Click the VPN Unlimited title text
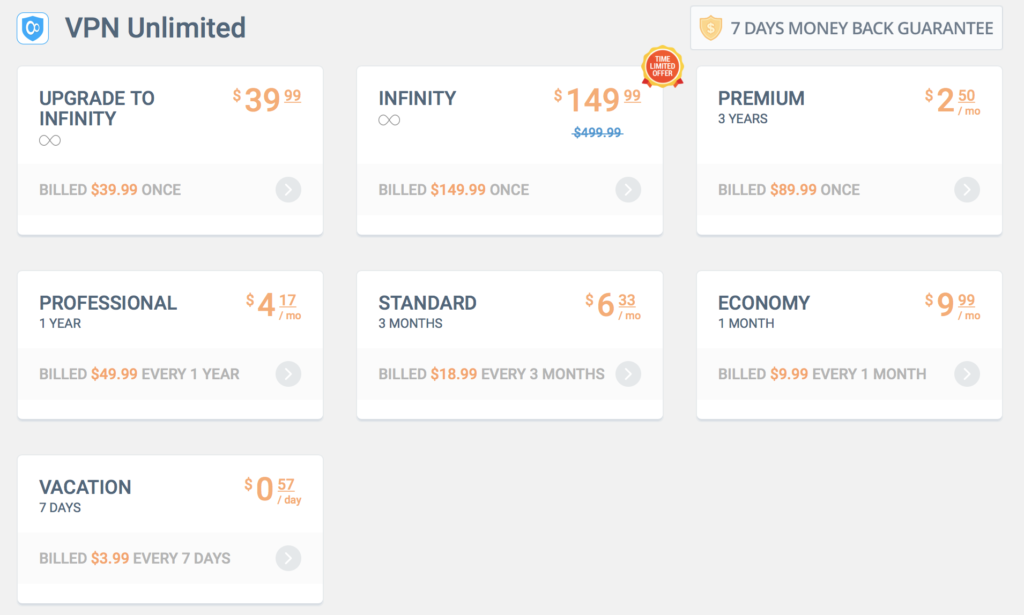The width and height of the screenshot is (1024, 615). 155,28
